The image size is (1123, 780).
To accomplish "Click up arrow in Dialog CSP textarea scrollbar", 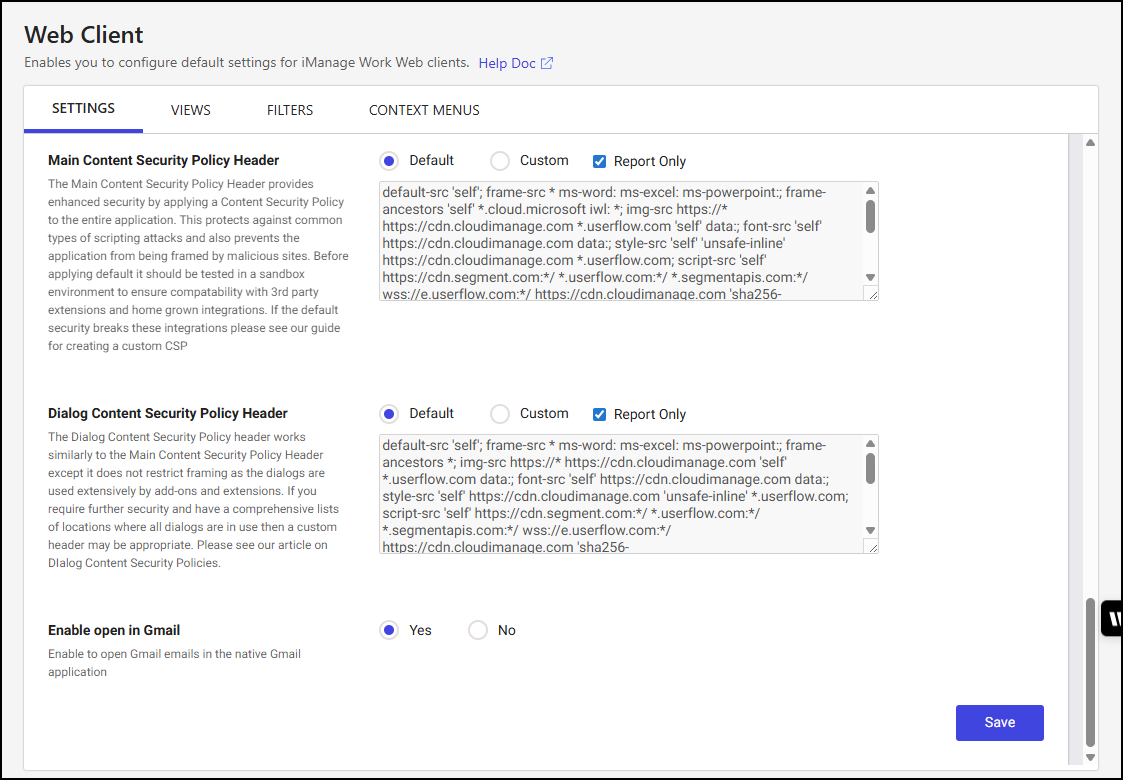I will click(x=870, y=443).
